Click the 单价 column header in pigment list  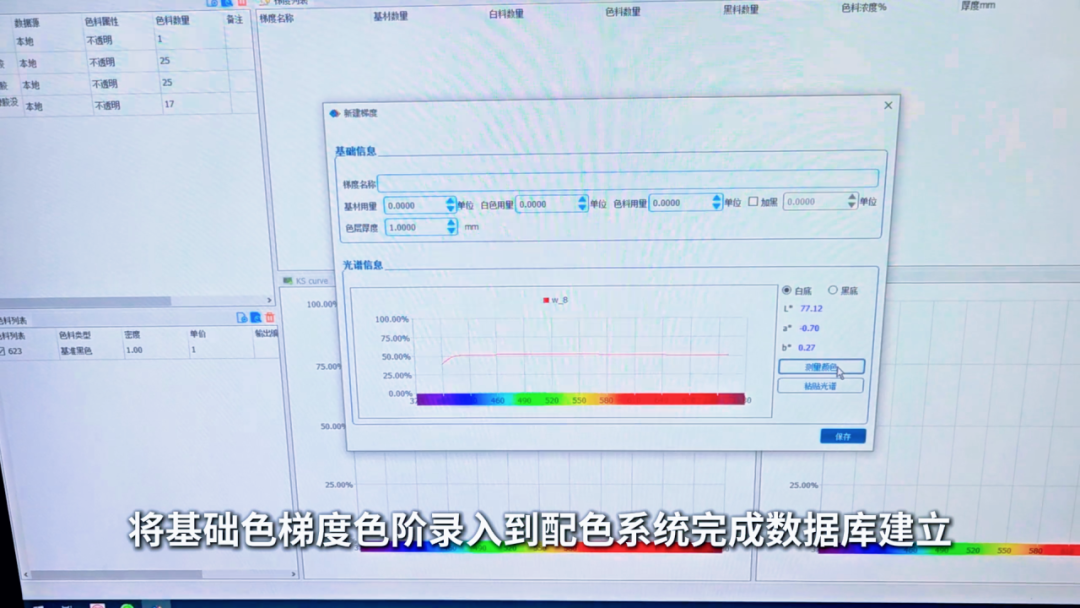[198, 334]
